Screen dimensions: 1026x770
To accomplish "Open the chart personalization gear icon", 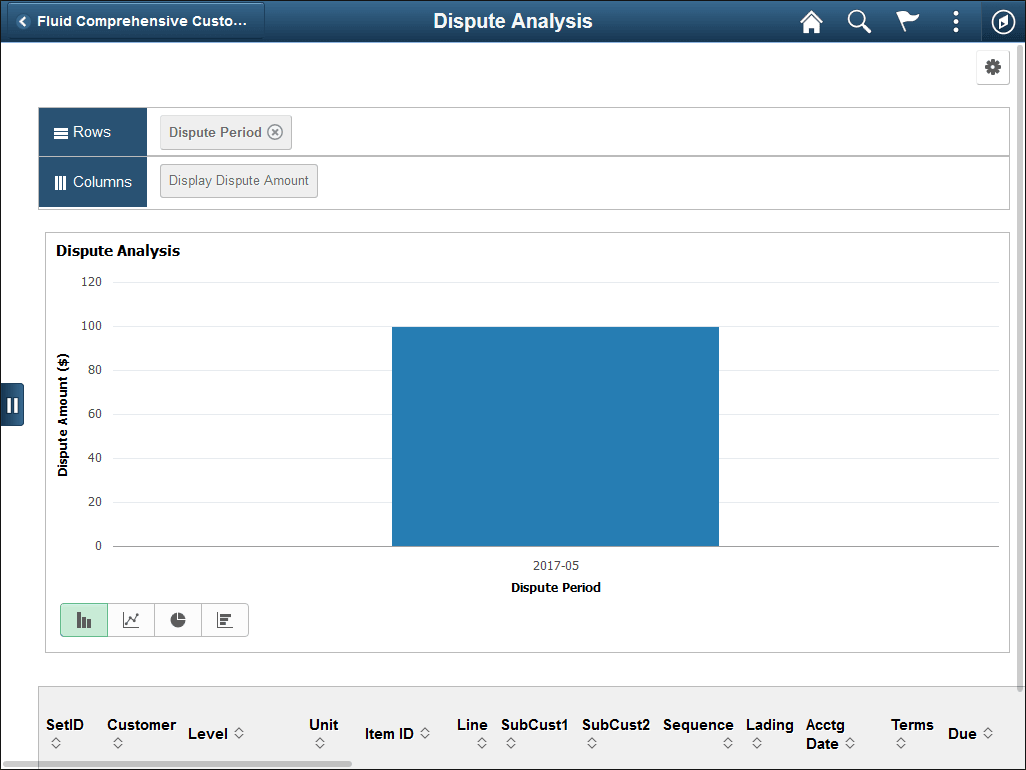I will (992, 67).
